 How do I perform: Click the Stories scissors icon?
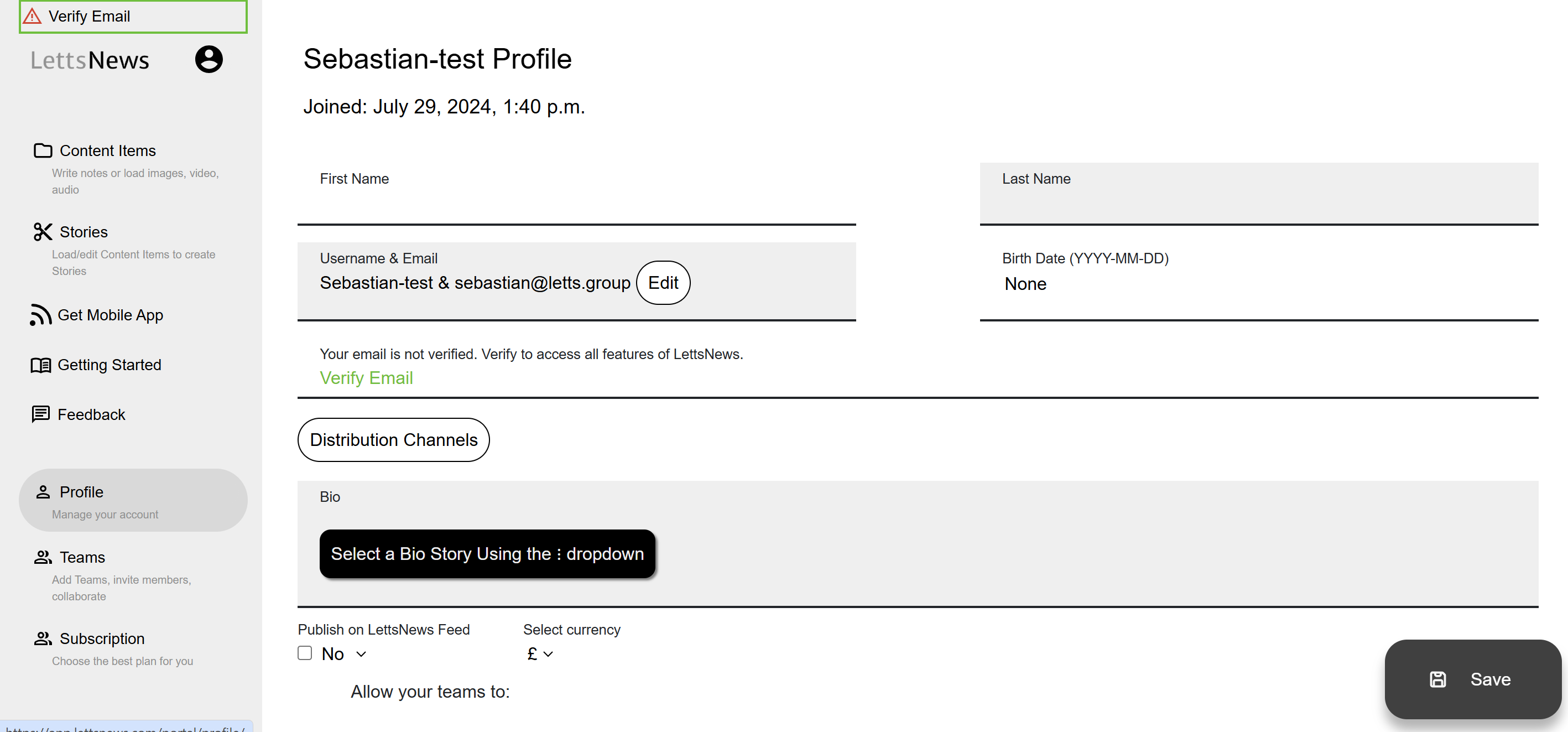click(x=43, y=231)
